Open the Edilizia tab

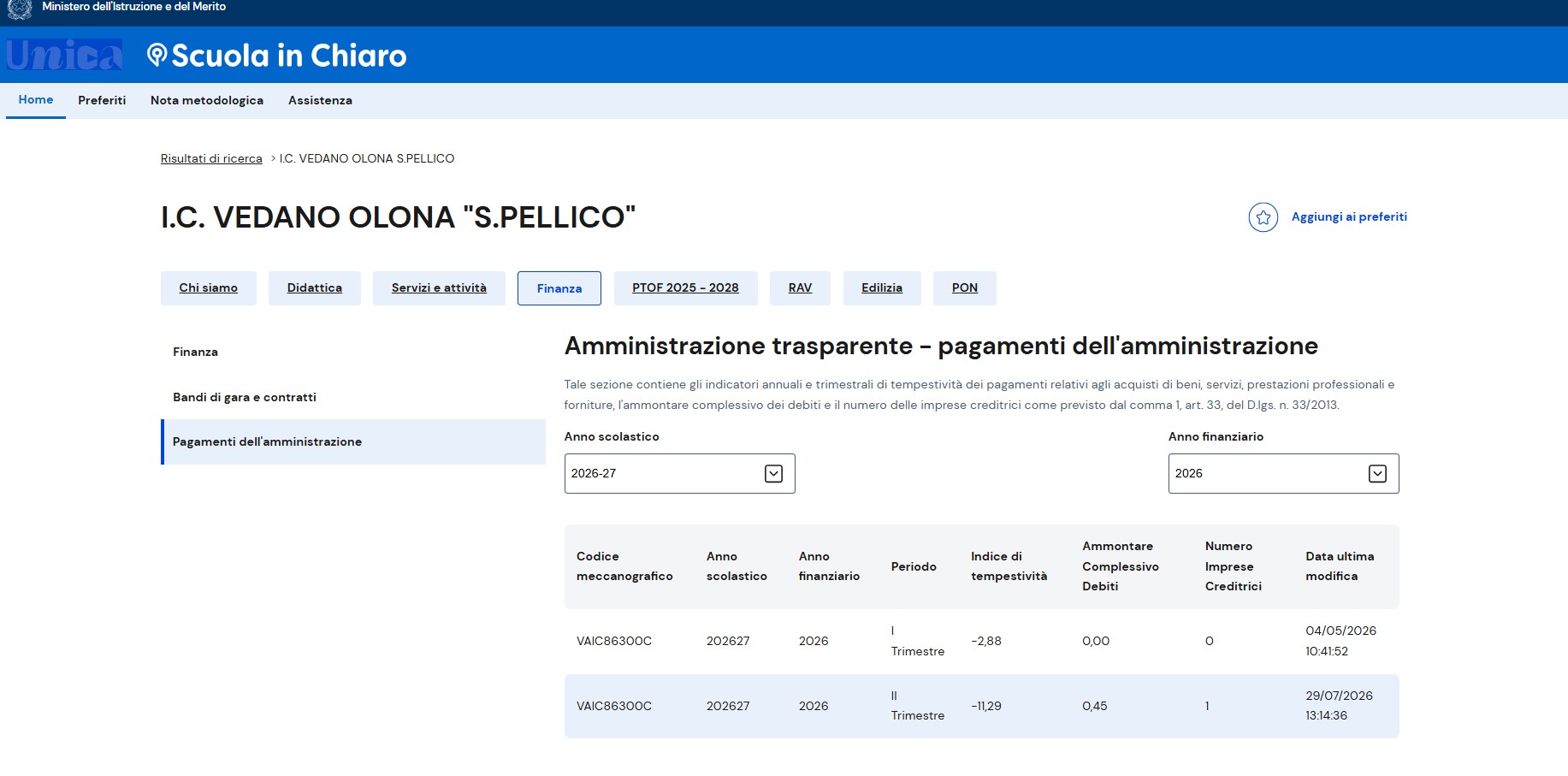pyautogui.click(x=882, y=288)
